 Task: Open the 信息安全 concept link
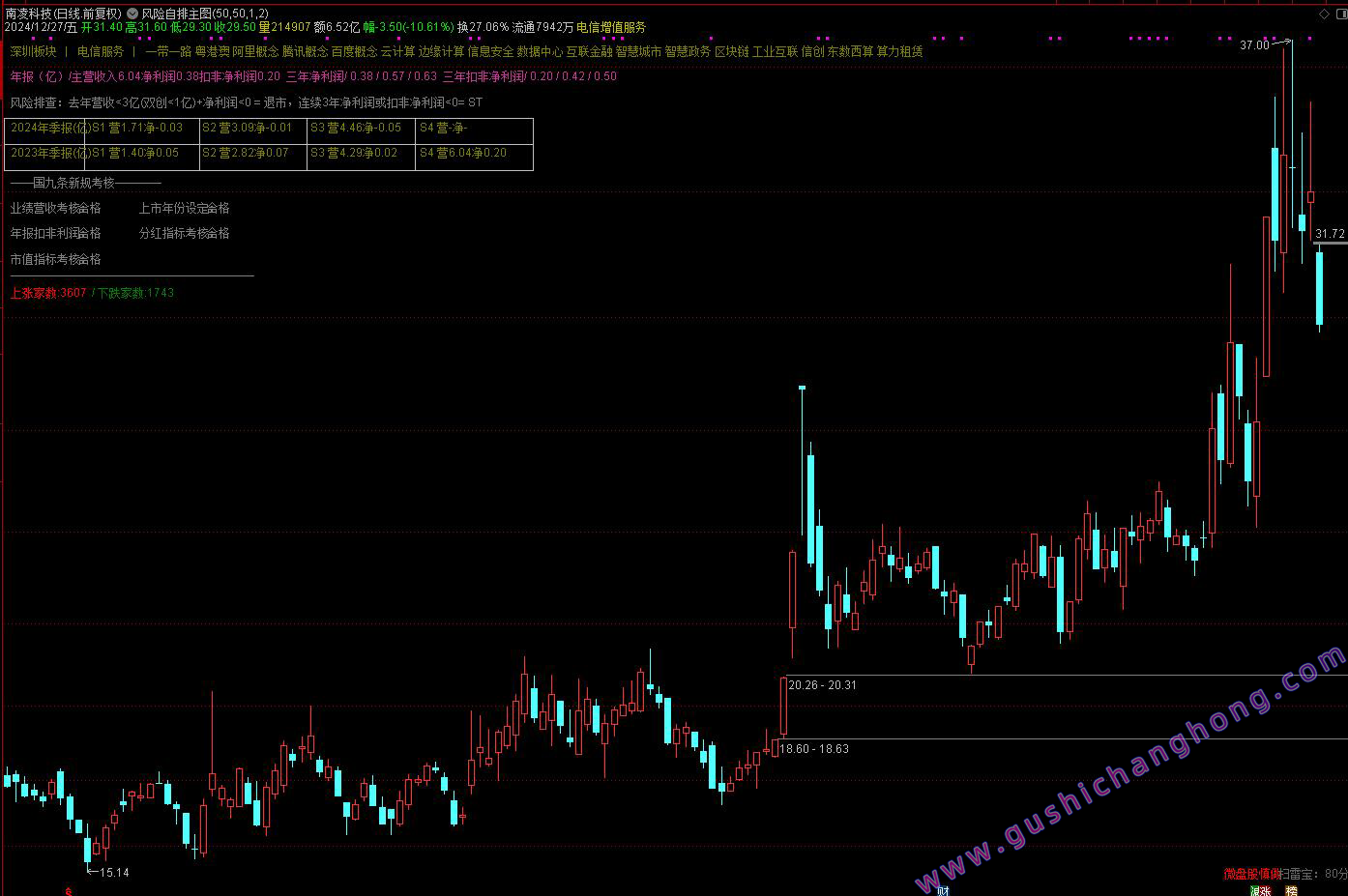491,51
